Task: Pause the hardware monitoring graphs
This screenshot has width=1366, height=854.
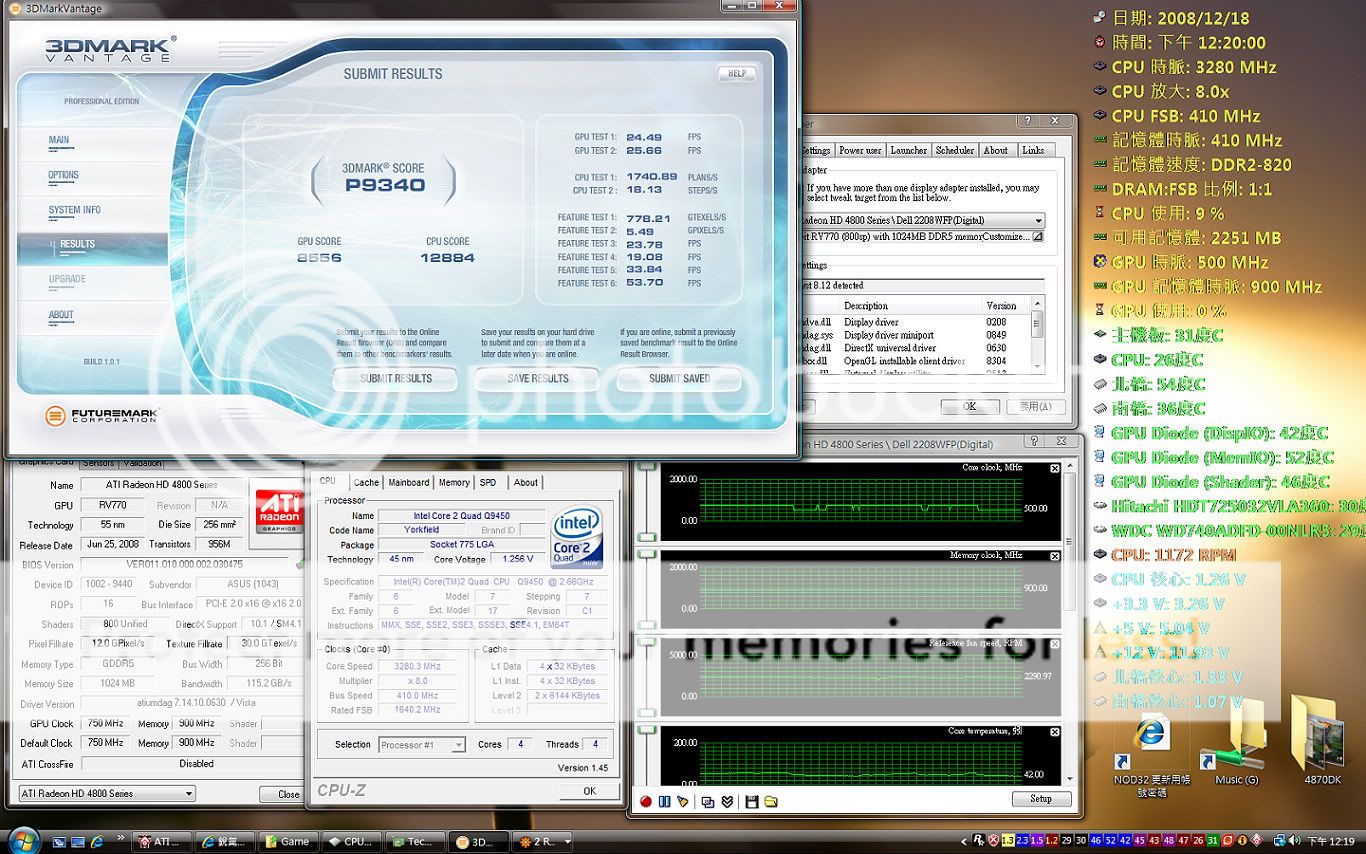Action: (664, 801)
